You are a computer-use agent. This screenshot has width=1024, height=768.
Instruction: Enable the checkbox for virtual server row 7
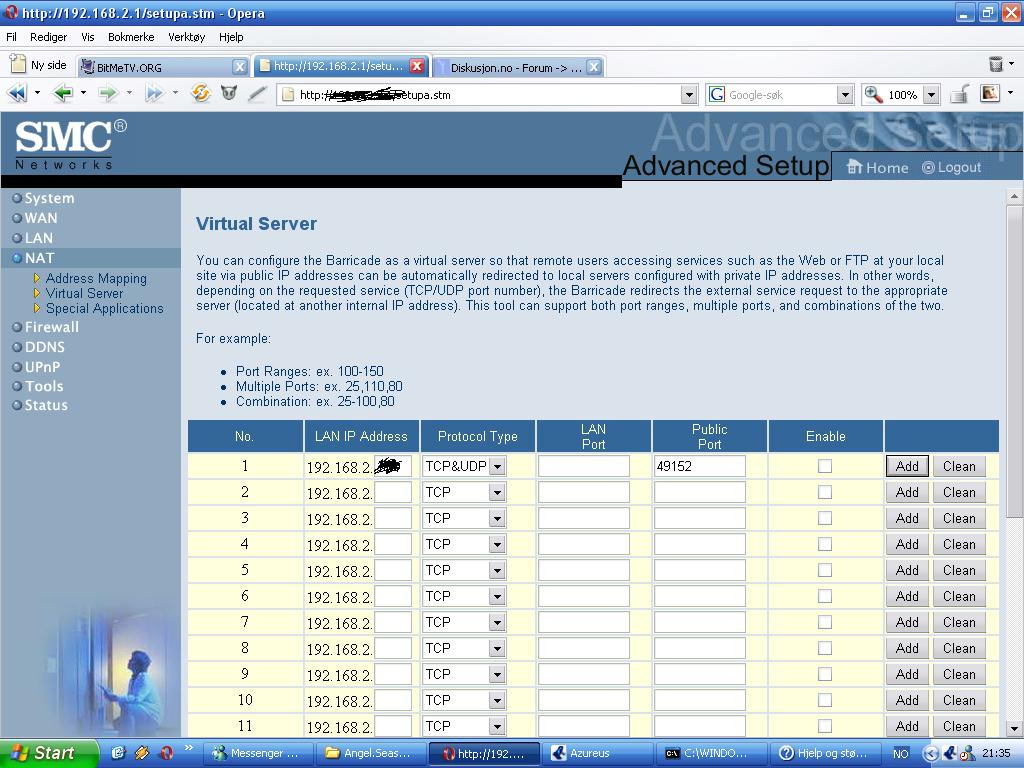(825, 622)
